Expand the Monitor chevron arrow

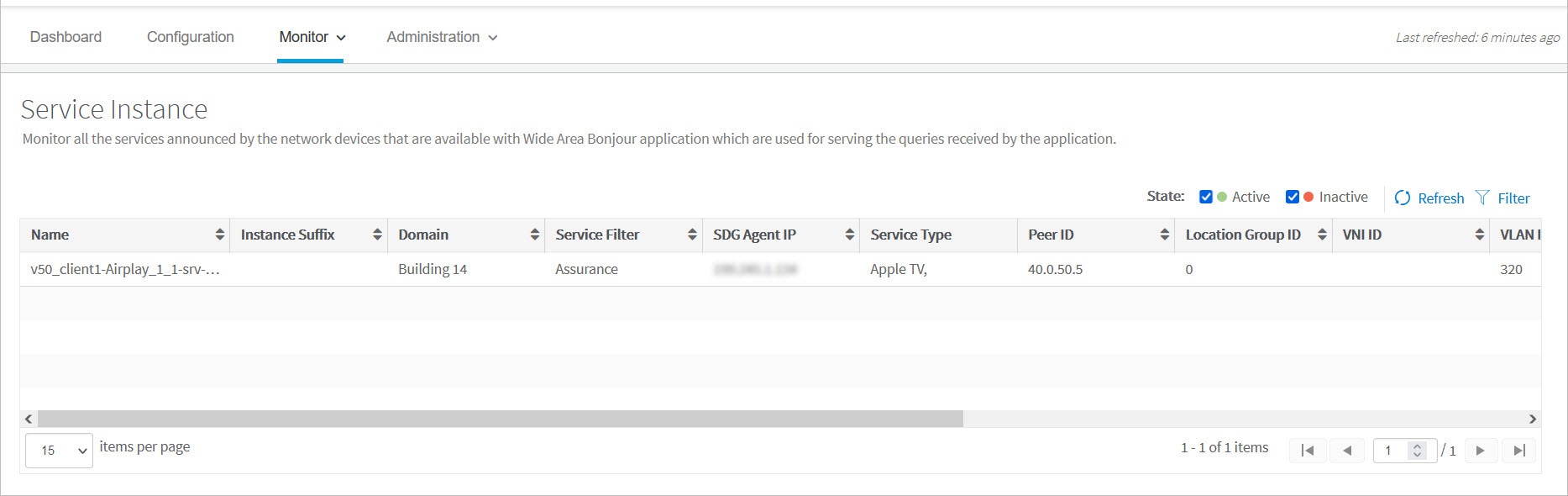(x=341, y=38)
